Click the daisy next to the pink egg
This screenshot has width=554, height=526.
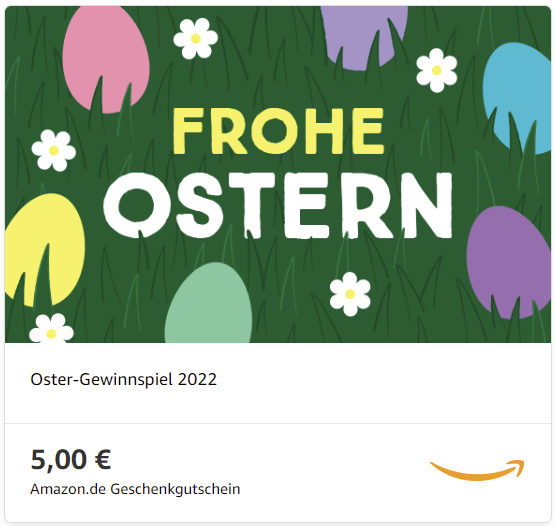(x=195, y=39)
